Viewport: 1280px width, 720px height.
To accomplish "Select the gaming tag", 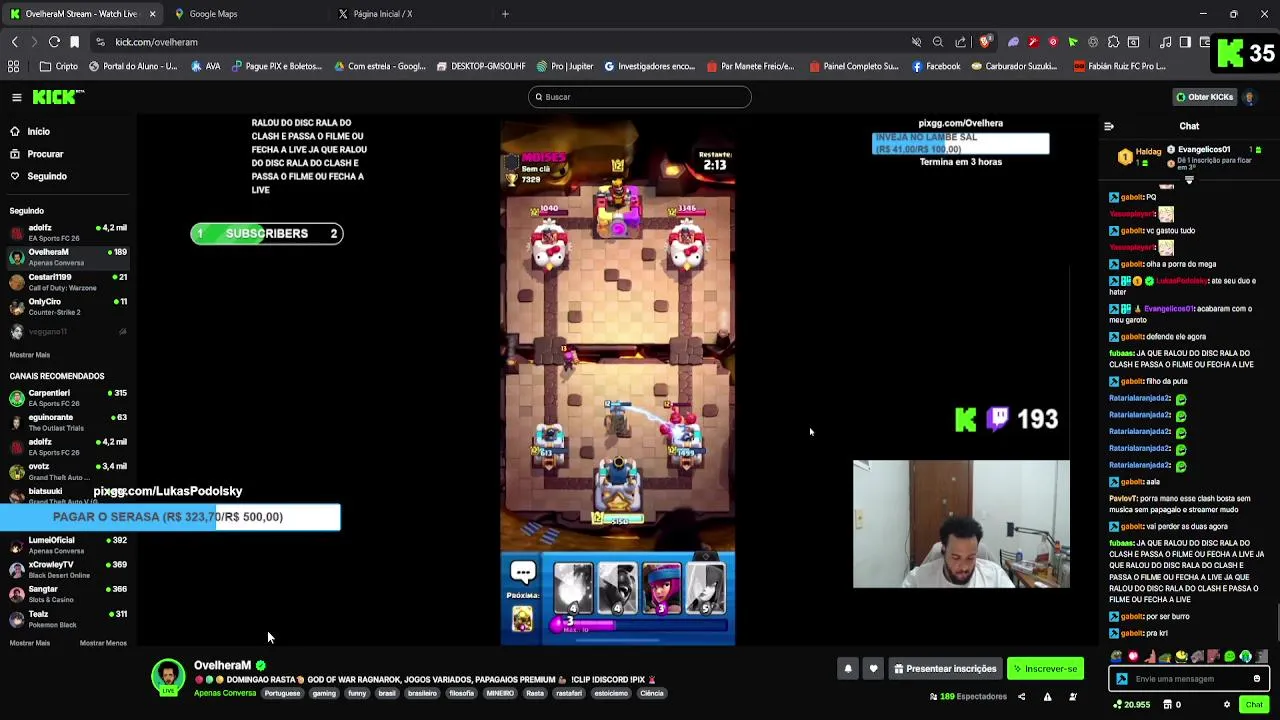I will click(324, 693).
